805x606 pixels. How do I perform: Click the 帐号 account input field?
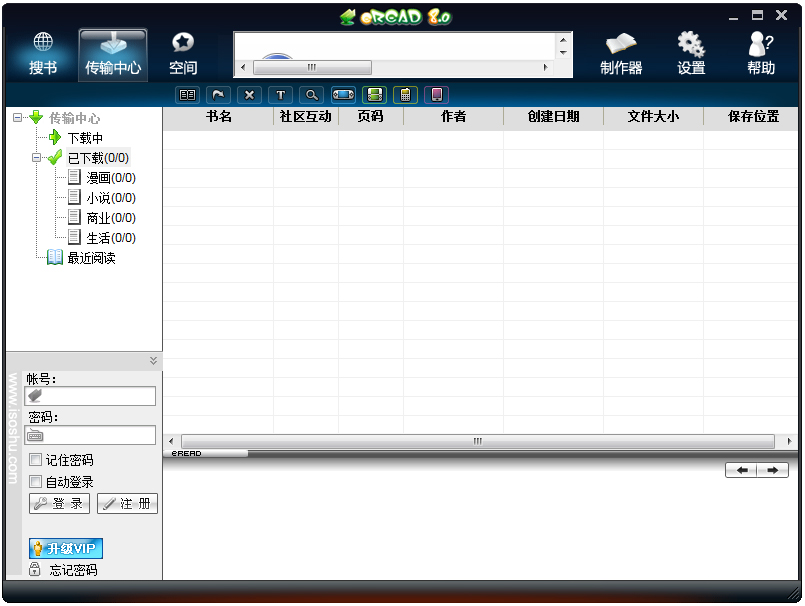click(x=90, y=396)
